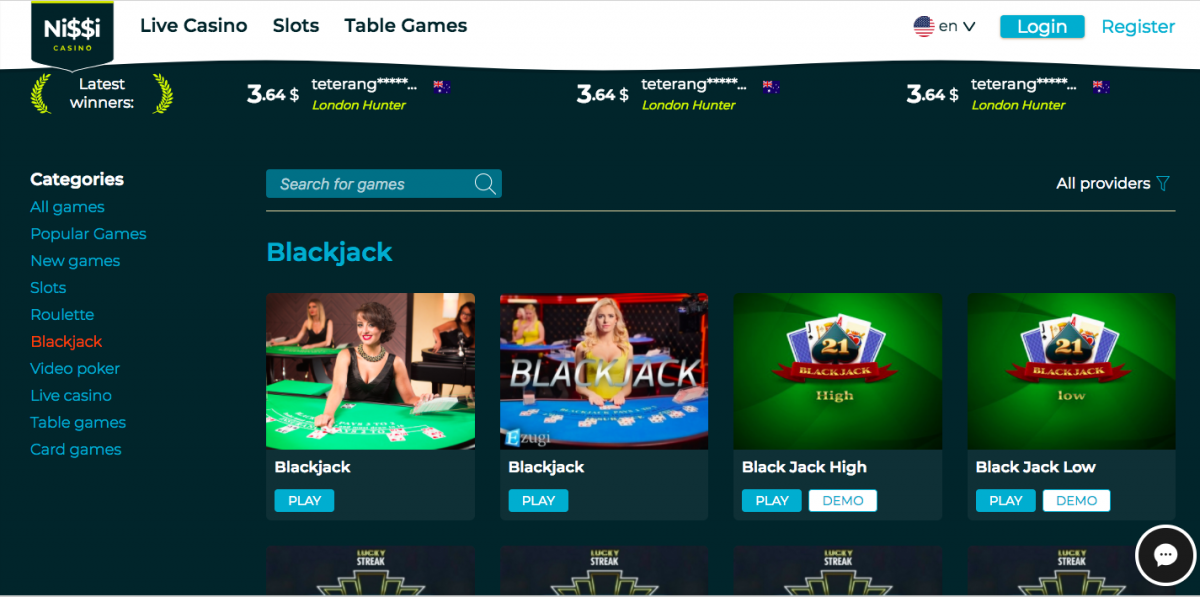Click the Register link
The width and height of the screenshot is (1200, 597).
[1138, 27]
